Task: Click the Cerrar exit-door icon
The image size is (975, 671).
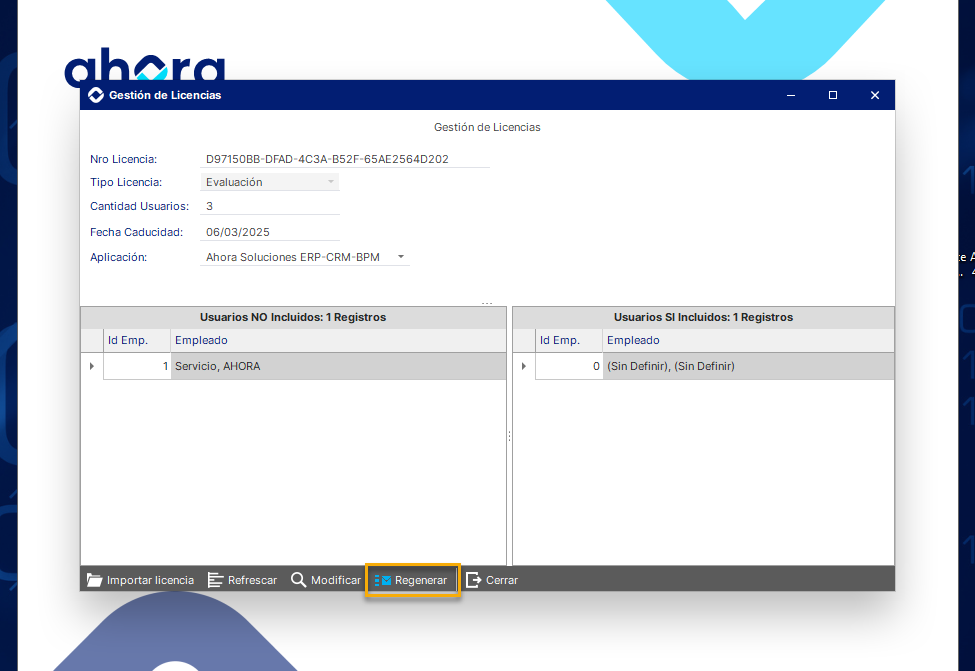Action: (x=473, y=580)
